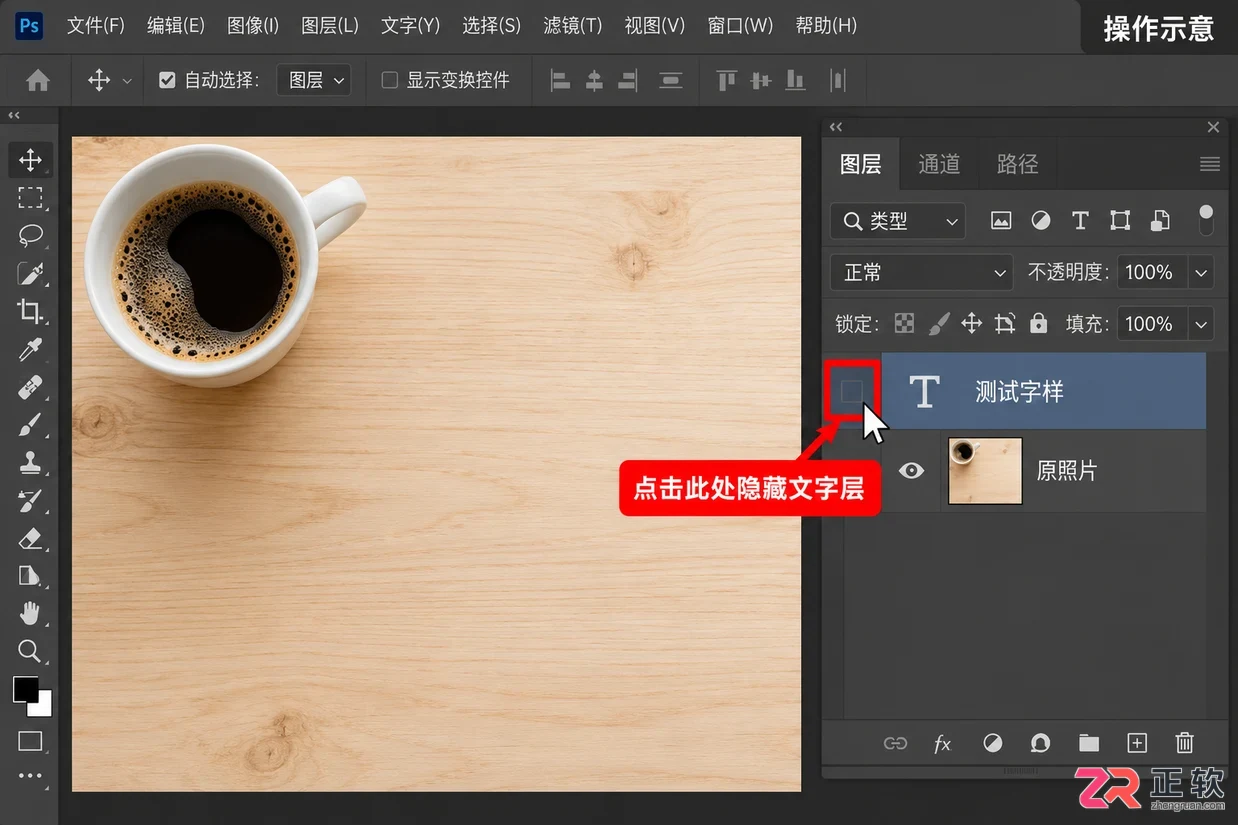The height and width of the screenshot is (825, 1238).
Task: Click align top edges icon
Action: 727,80
